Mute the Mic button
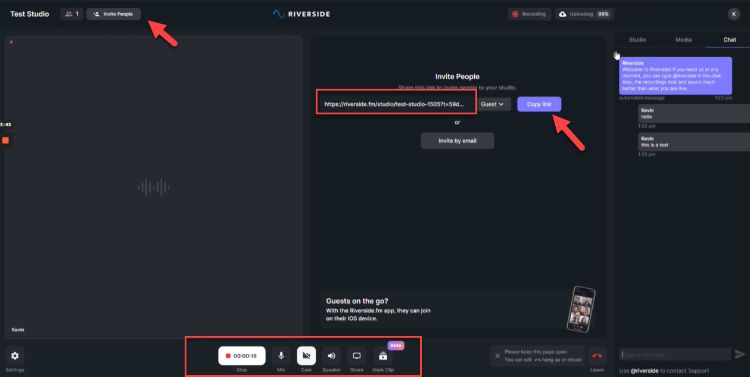The image size is (750, 377). [x=281, y=355]
